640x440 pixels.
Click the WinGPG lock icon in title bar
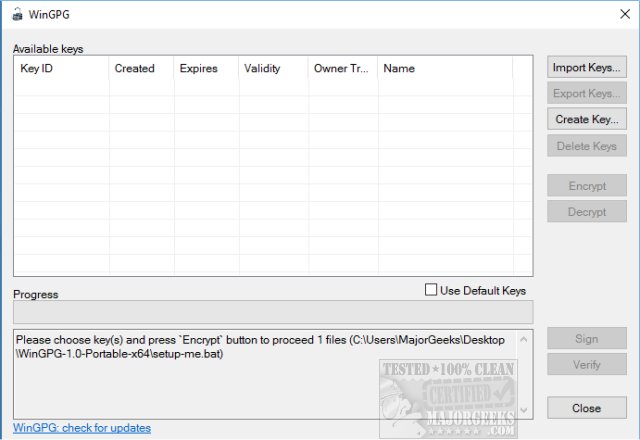[18, 14]
